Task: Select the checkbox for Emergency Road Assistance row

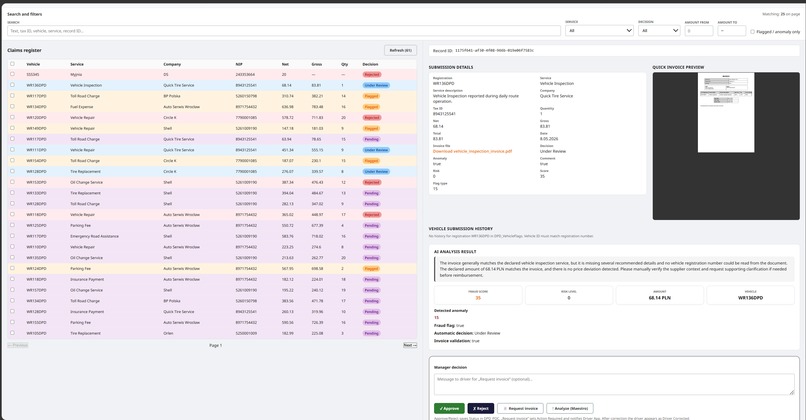Action: tap(12, 236)
